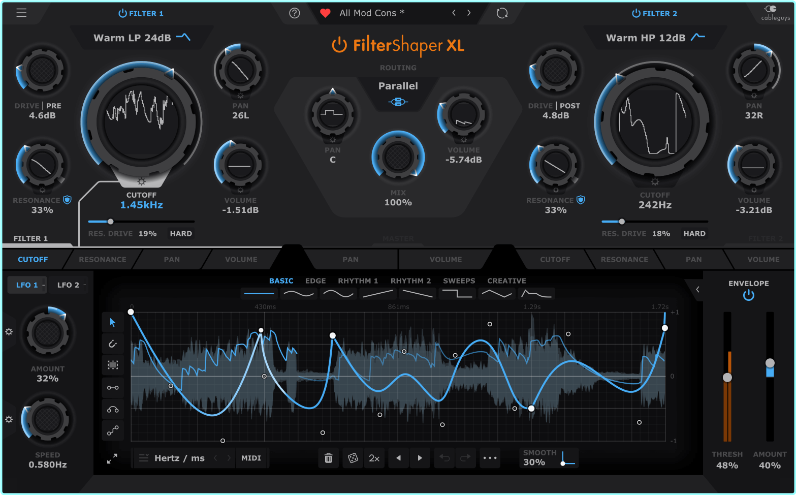This screenshot has width=796, height=495.
Task: Open the Warm LP 24dB filter type dropdown
Action: [x=142, y=38]
